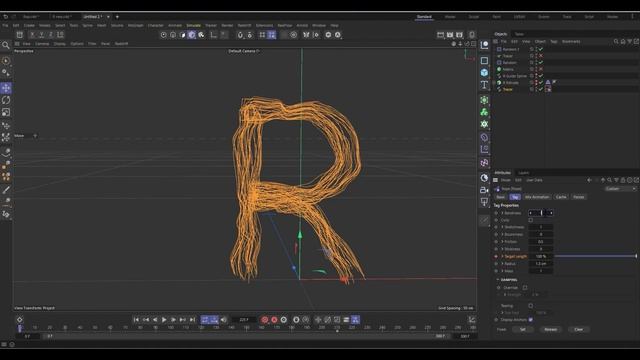
Task: Click the Null/rectangle object icon in side palette
Action: tap(484, 60)
